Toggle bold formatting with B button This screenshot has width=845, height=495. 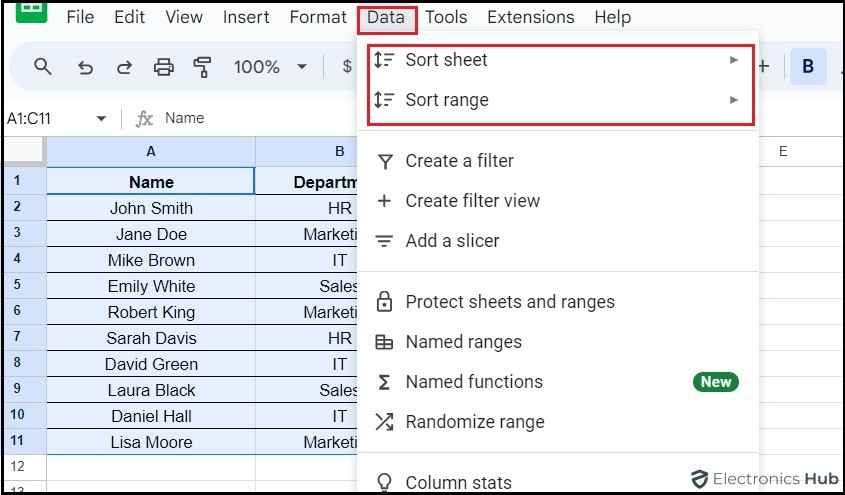coord(808,66)
